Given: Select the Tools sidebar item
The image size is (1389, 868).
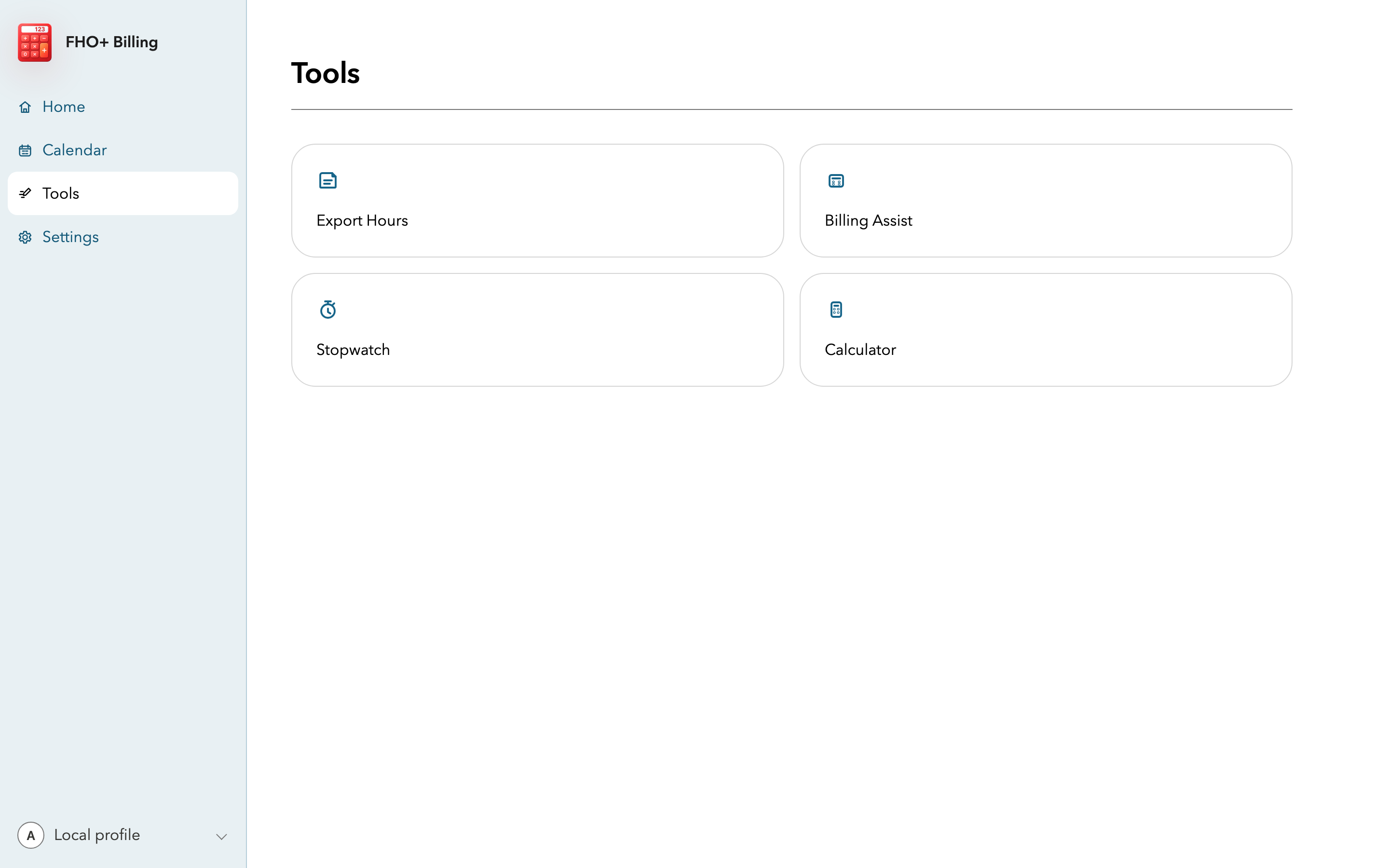Looking at the screenshot, I should point(123,193).
